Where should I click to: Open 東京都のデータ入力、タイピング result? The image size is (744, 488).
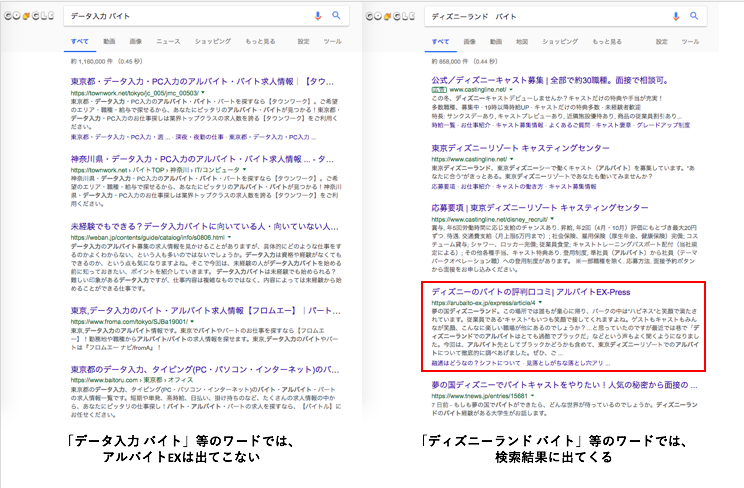(205, 369)
